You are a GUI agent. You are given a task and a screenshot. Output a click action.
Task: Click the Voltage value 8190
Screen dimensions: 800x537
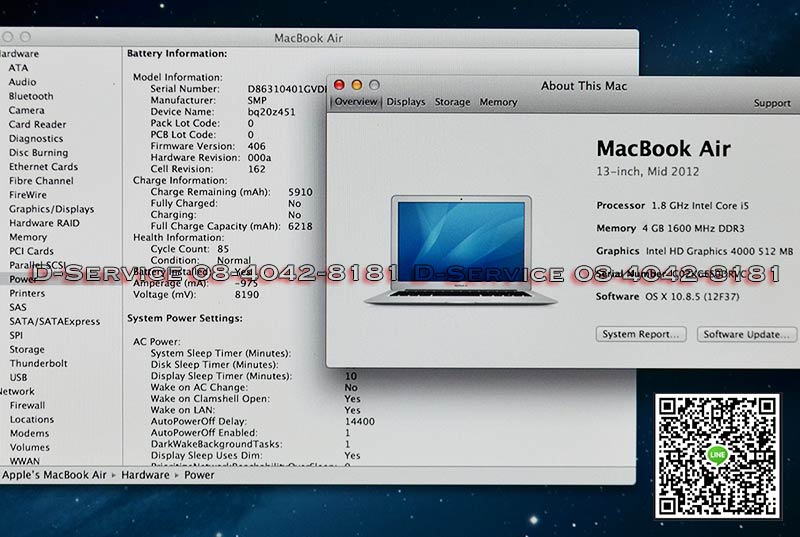[x=247, y=294]
